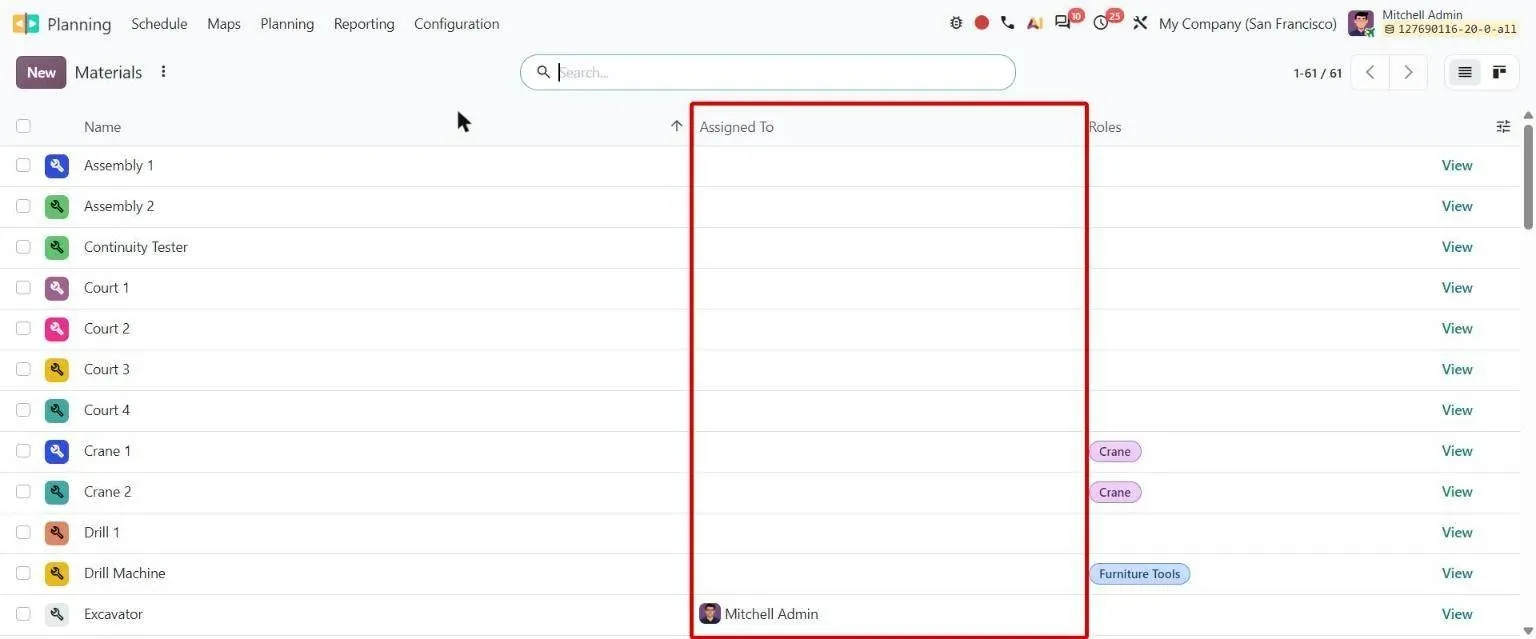Click the debug bug icon
1536x639 pixels.
[956, 23]
